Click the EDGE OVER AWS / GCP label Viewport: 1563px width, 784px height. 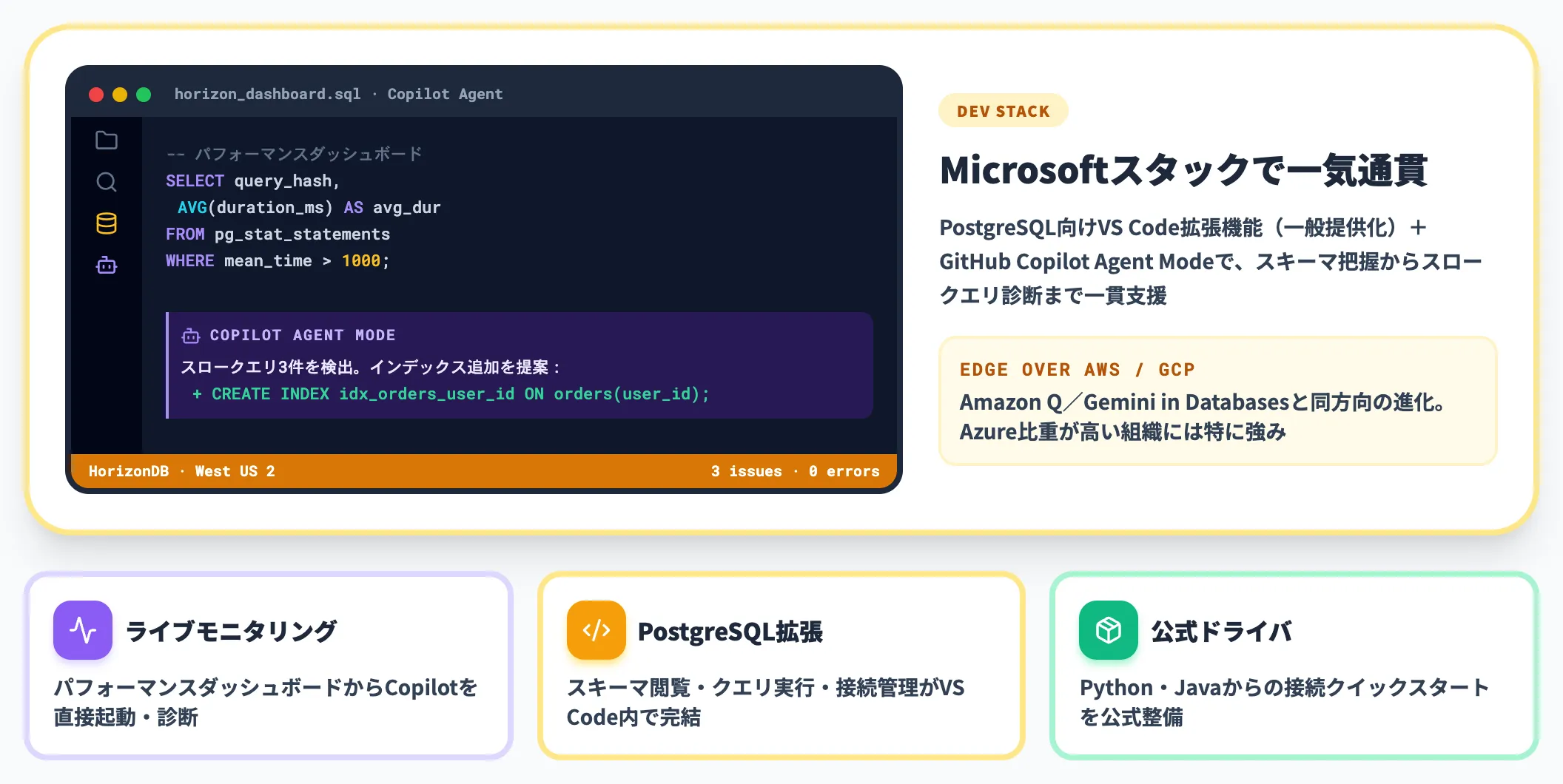(x=1078, y=369)
